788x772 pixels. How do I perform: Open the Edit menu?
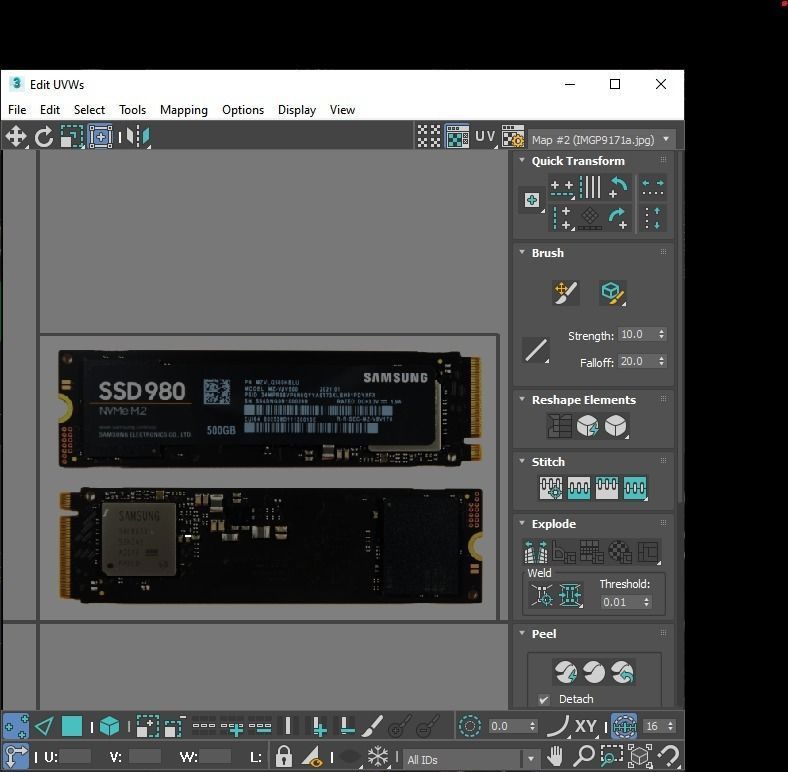pyautogui.click(x=50, y=110)
